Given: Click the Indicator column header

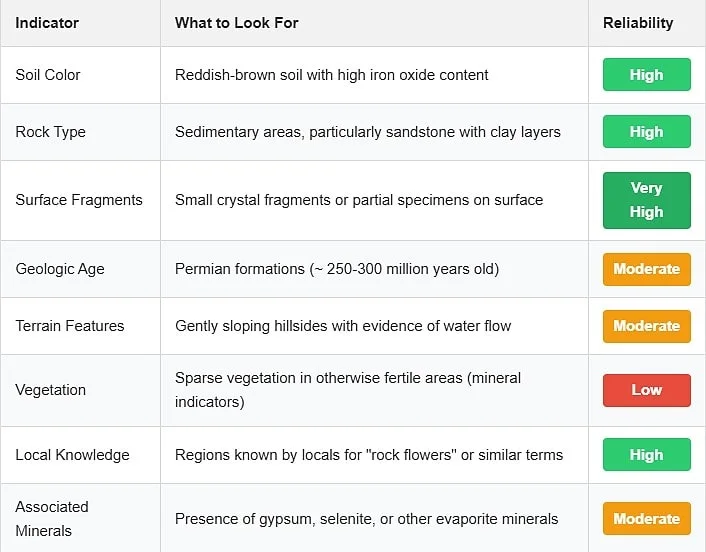Looking at the screenshot, I should [x=47, y=23].
